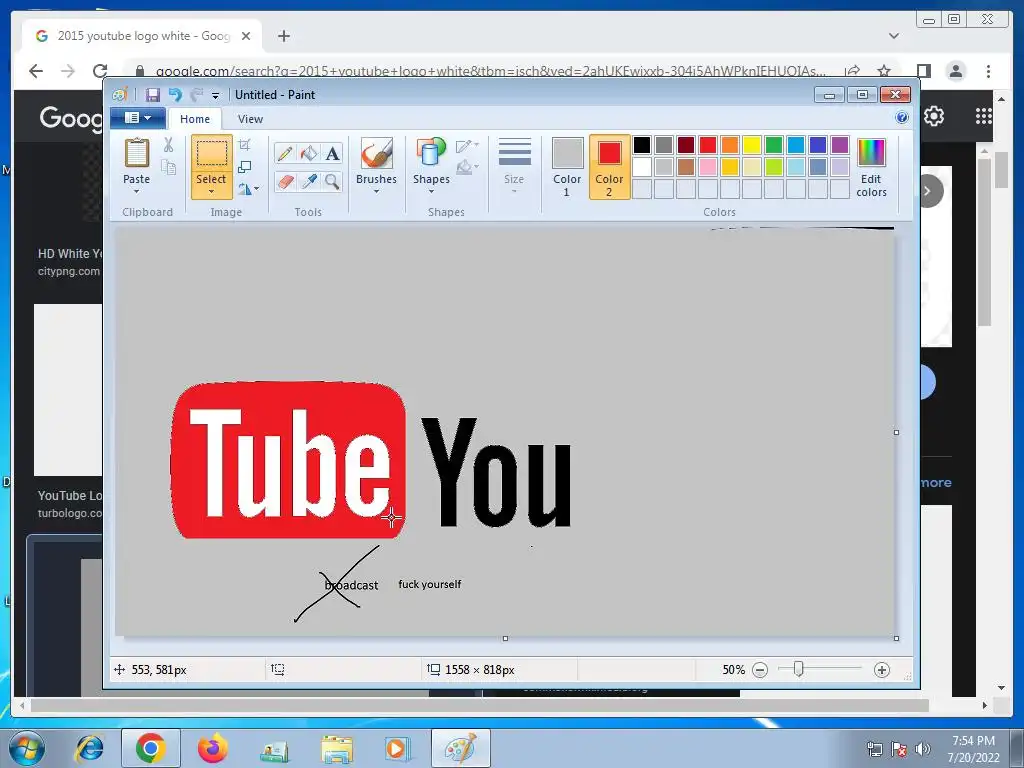
Task: Click the Save icon in quick access toolbar
Action: pos(152,95)
